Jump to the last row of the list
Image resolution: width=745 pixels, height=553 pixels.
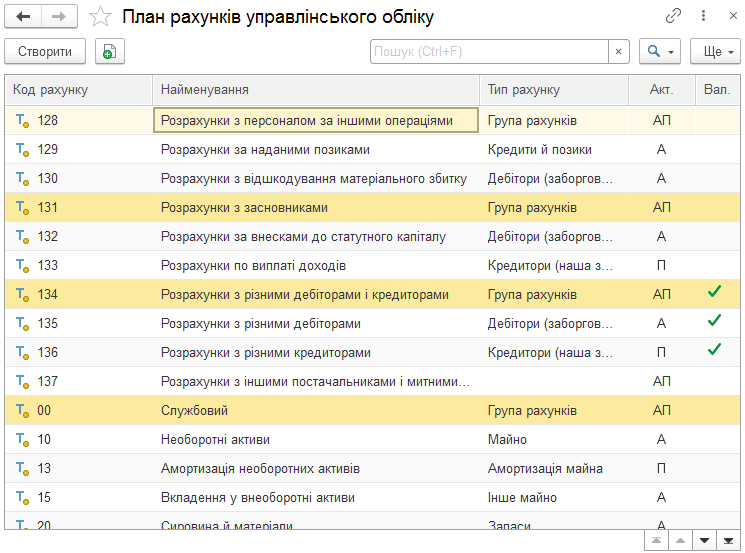728,541
